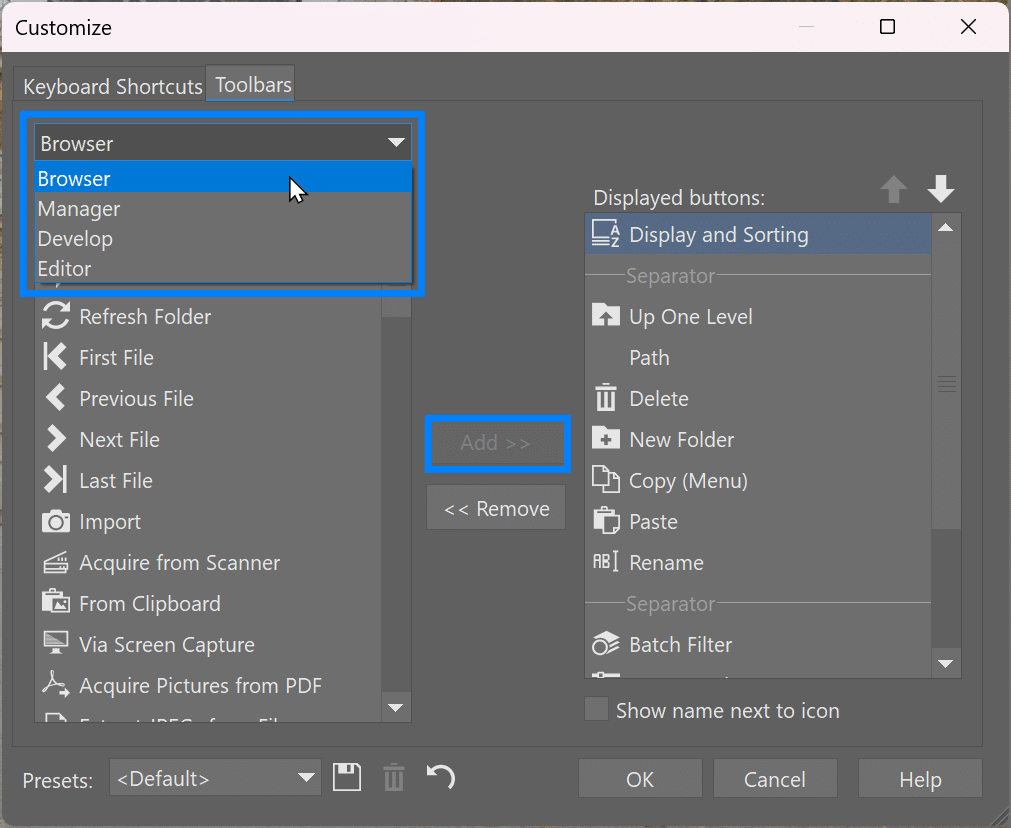1011x828 pixels.
Task: Move the selected button up with the arrow
Action: (893, 189)
